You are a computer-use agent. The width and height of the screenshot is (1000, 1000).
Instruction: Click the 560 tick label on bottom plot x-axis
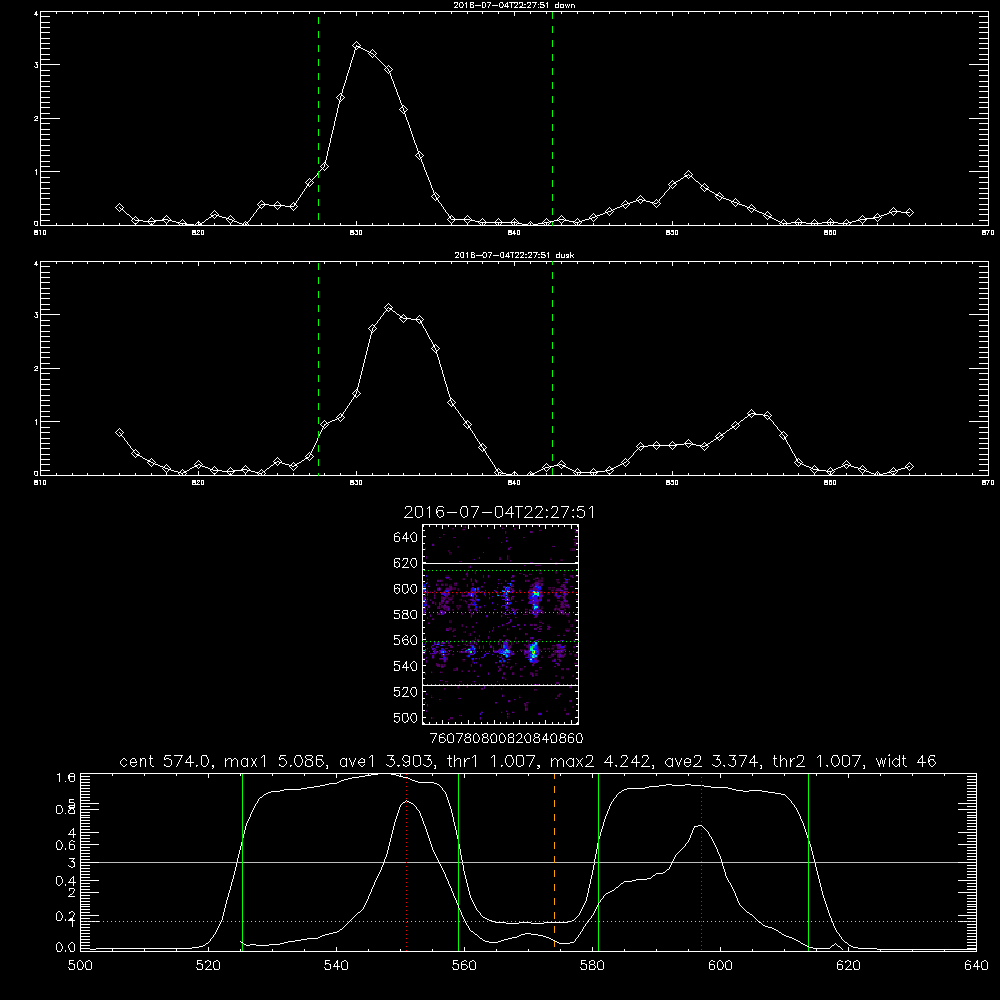point(464,966)
